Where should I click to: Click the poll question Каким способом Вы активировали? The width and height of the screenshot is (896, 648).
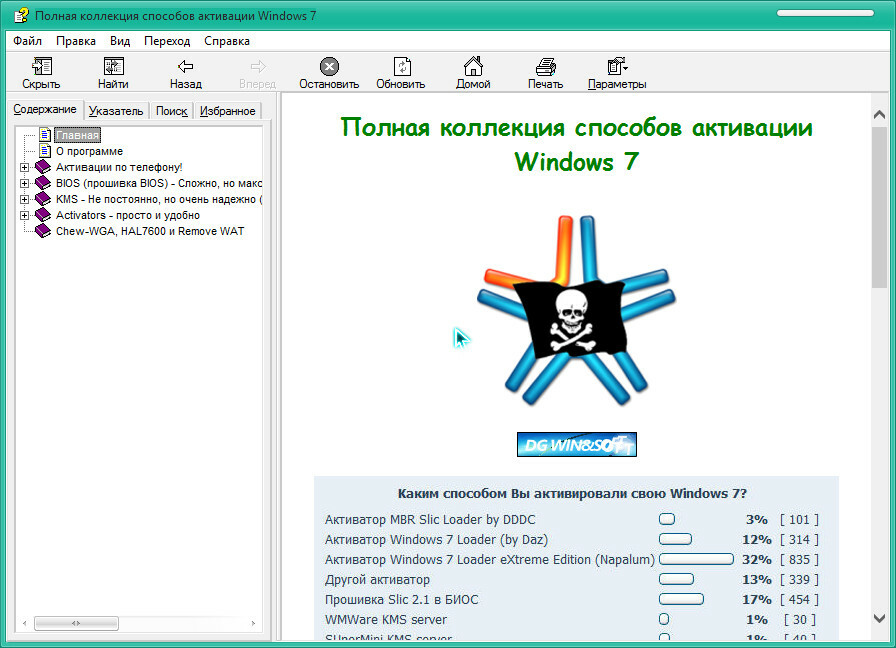[572, 493]
